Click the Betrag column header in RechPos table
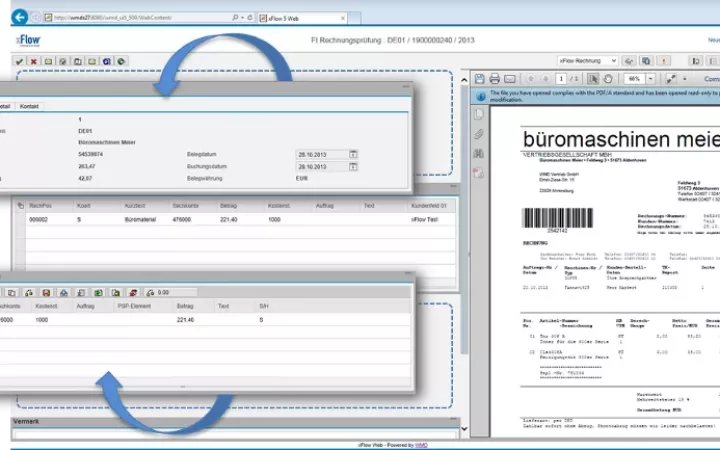 (x=228, y=206)
